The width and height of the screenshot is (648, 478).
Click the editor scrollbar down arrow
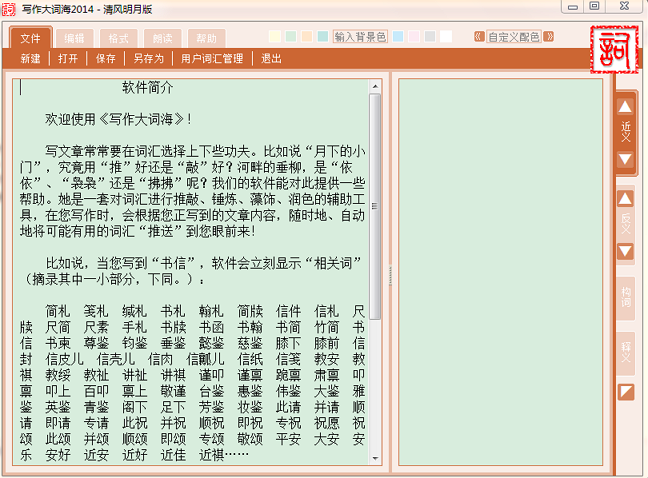(375, 458)
